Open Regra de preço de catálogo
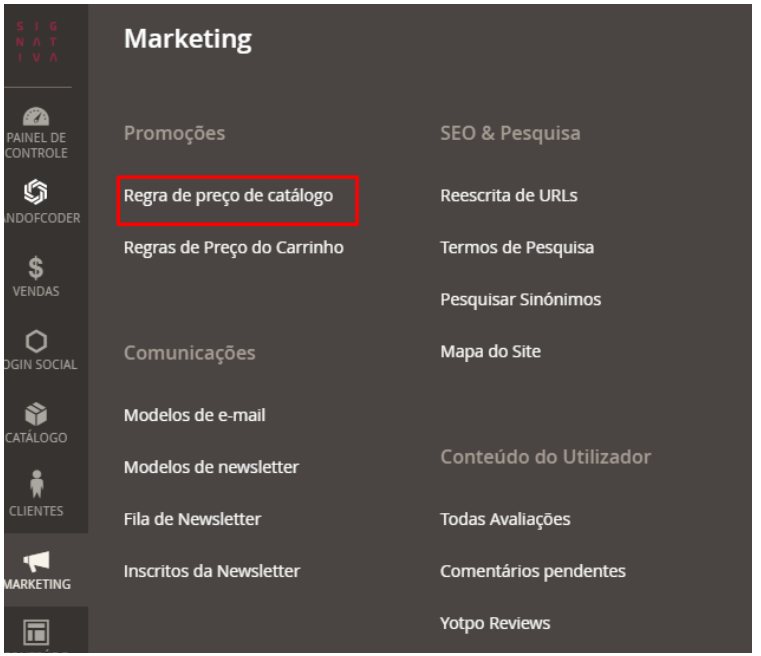The width and height of the screenshot is (761, 656). coord(228,195)
